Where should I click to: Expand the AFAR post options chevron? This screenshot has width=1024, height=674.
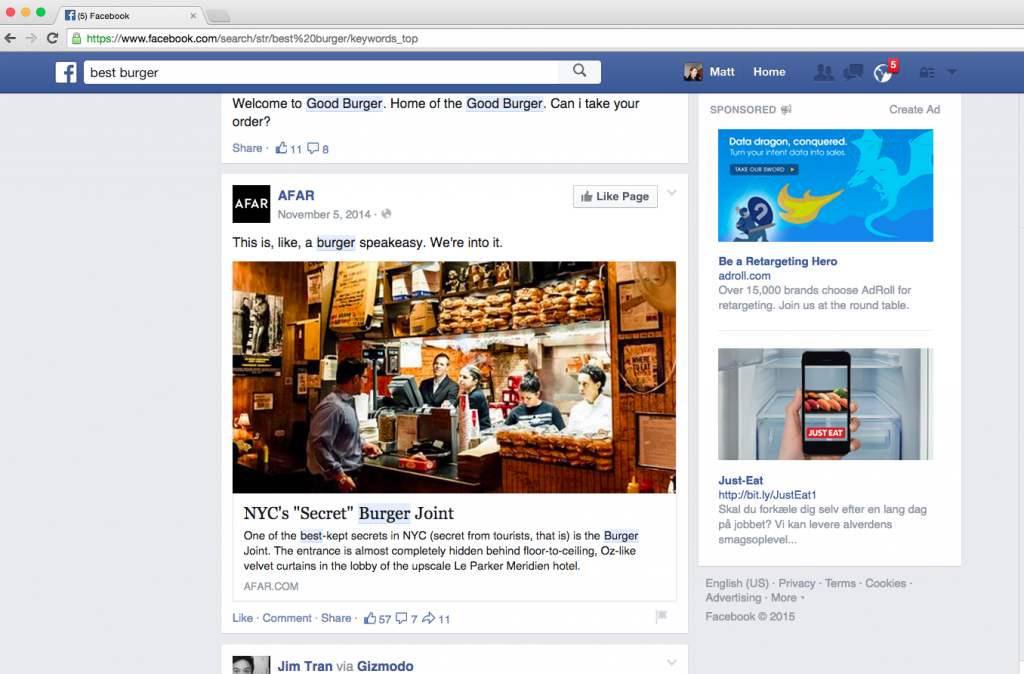tap(671, 193)
